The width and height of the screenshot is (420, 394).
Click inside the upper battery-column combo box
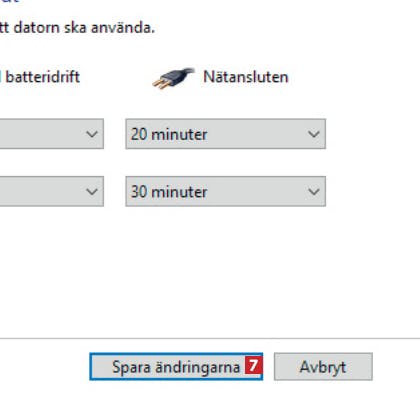coord(52,134)
